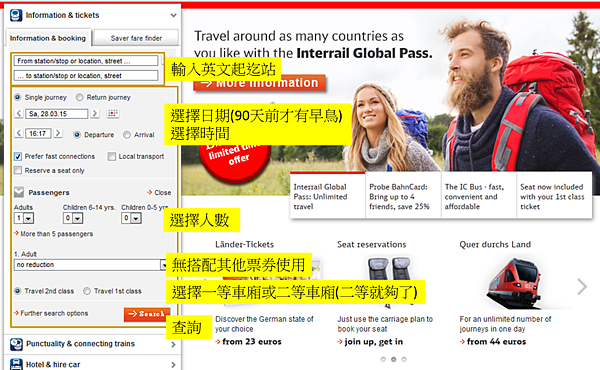The image size is (600, 370).
Task: Click the More information banner button
Action: click(x=259, y=83)
